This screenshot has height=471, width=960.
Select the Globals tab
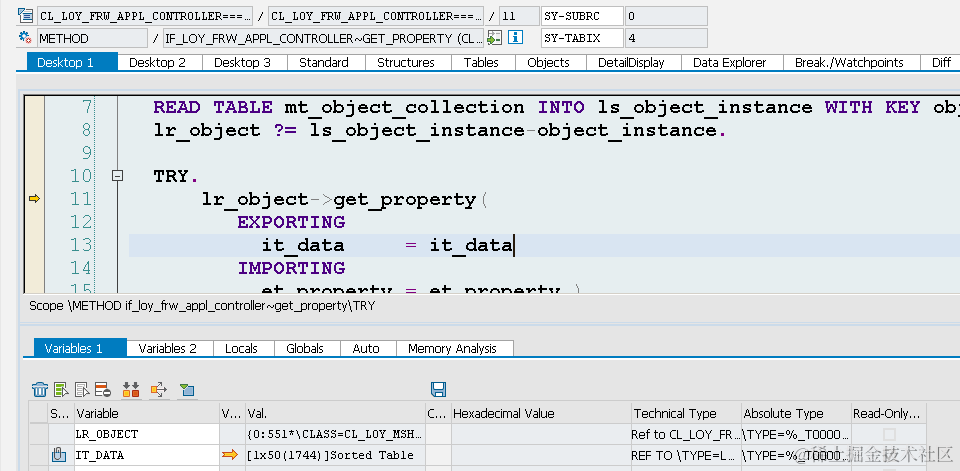tap(305, 349)
